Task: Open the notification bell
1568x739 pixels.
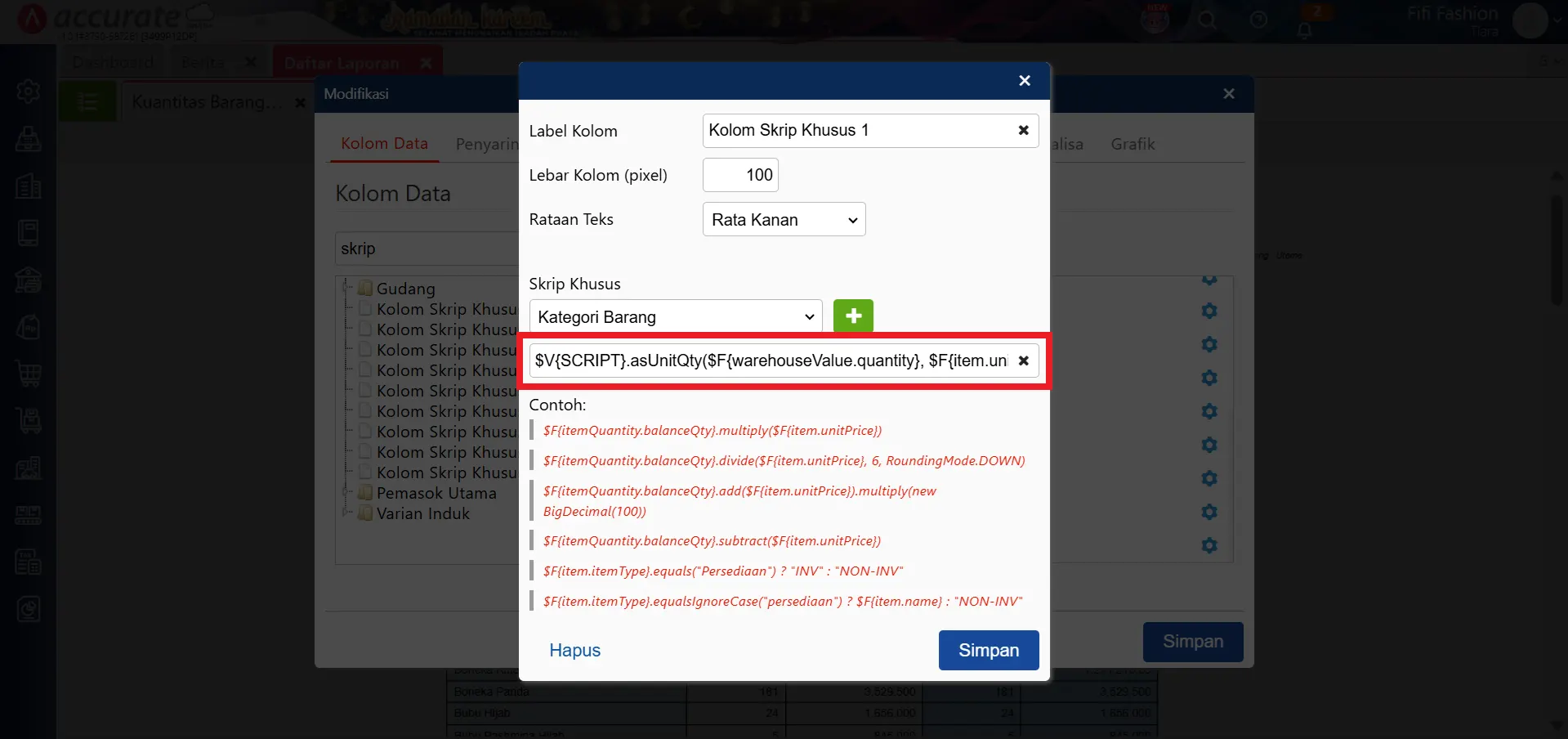Action: 1304,29
